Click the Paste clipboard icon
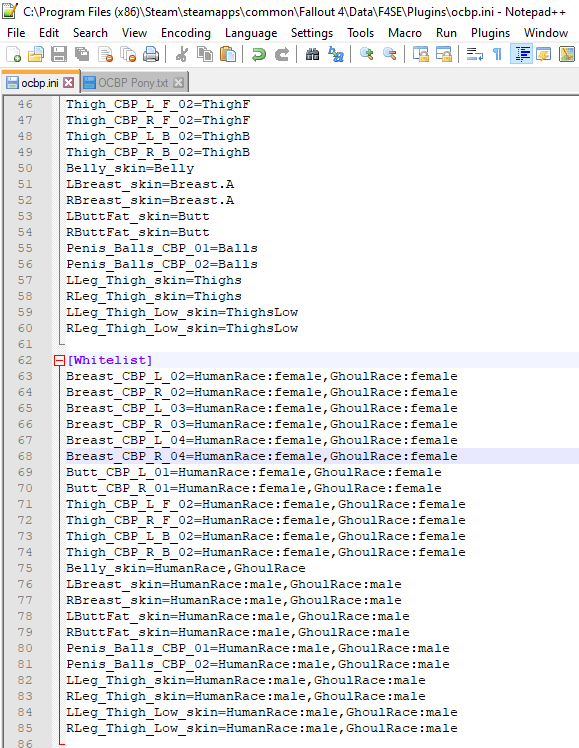The width and height of the screenshot is (579, 748). point(227,54)
